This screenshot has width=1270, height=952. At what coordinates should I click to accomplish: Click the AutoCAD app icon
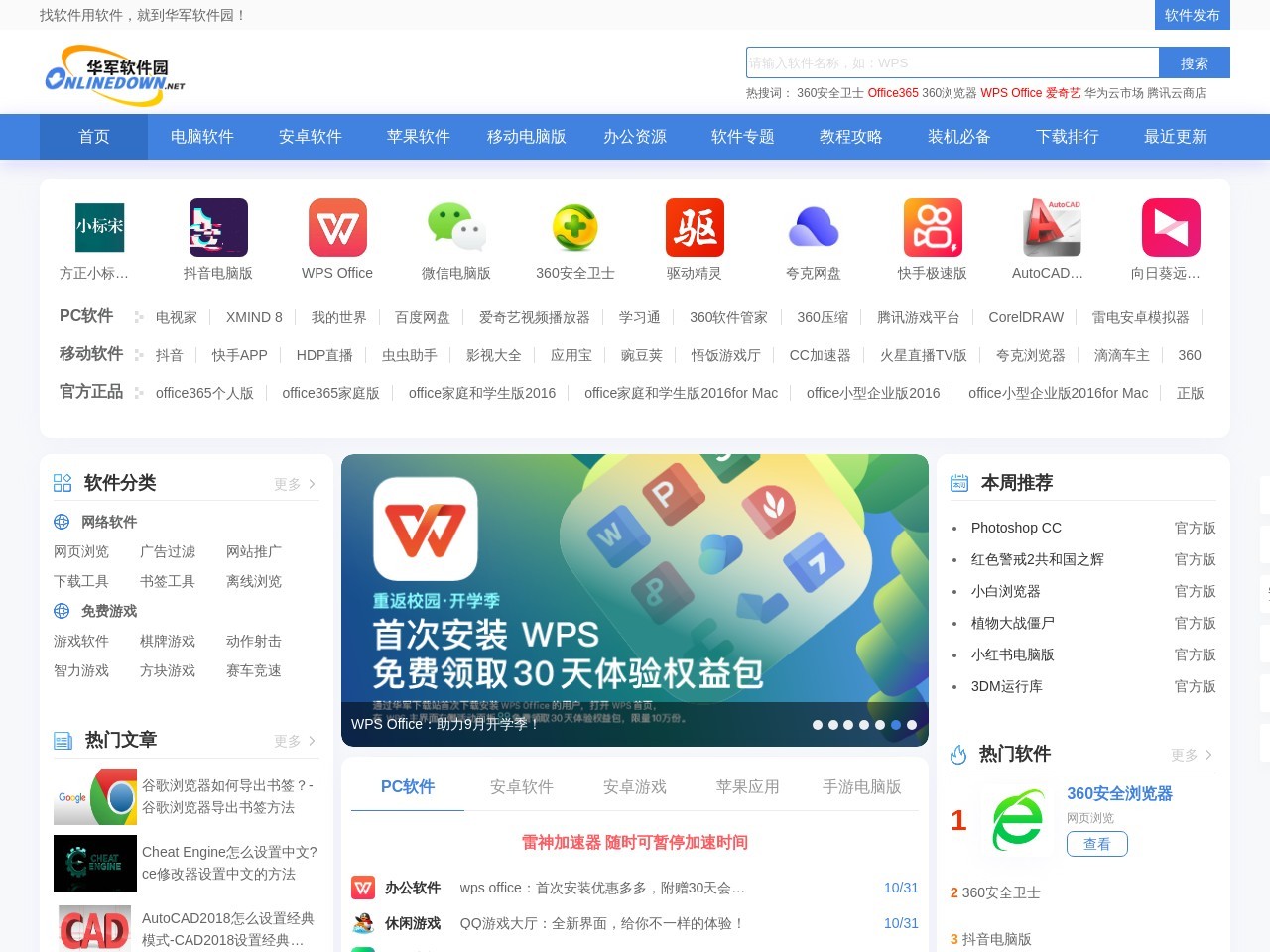[x=1052, y=227]
